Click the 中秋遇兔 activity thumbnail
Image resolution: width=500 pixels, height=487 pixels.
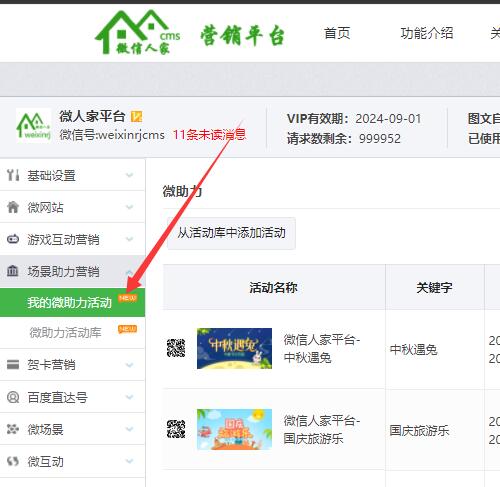234,348
